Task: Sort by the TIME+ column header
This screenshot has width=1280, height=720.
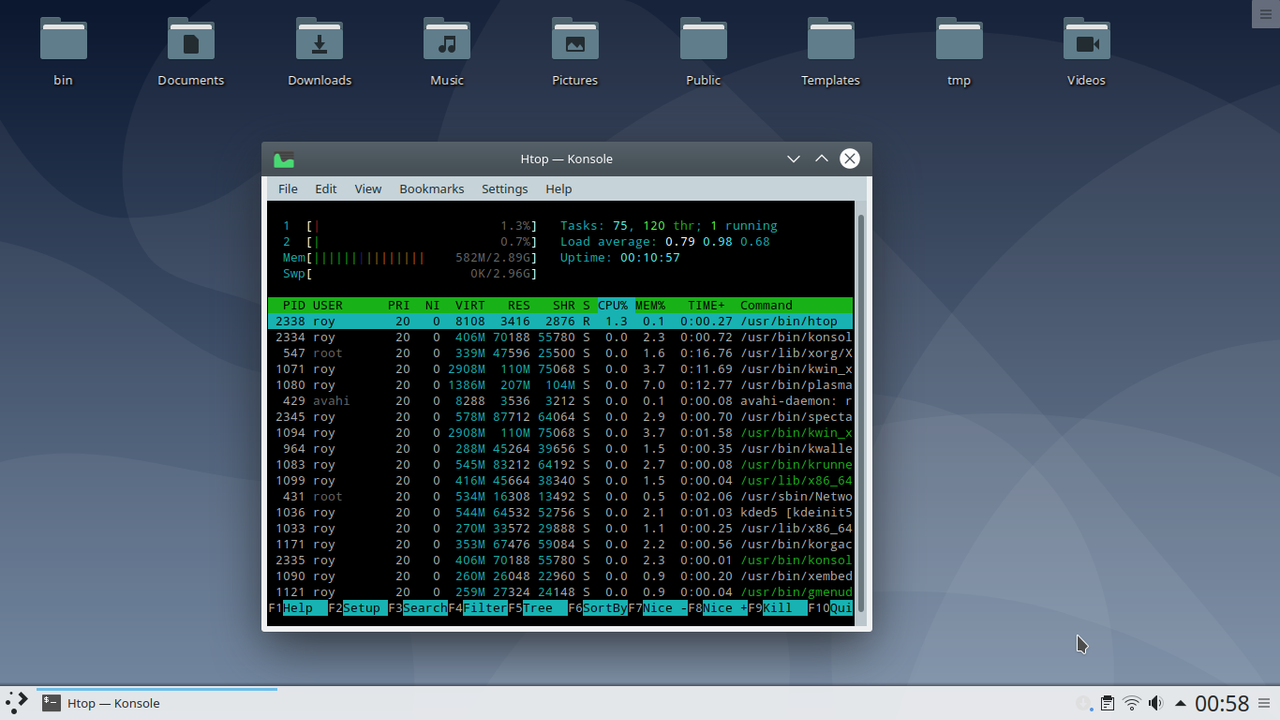Action: point(706,305)
